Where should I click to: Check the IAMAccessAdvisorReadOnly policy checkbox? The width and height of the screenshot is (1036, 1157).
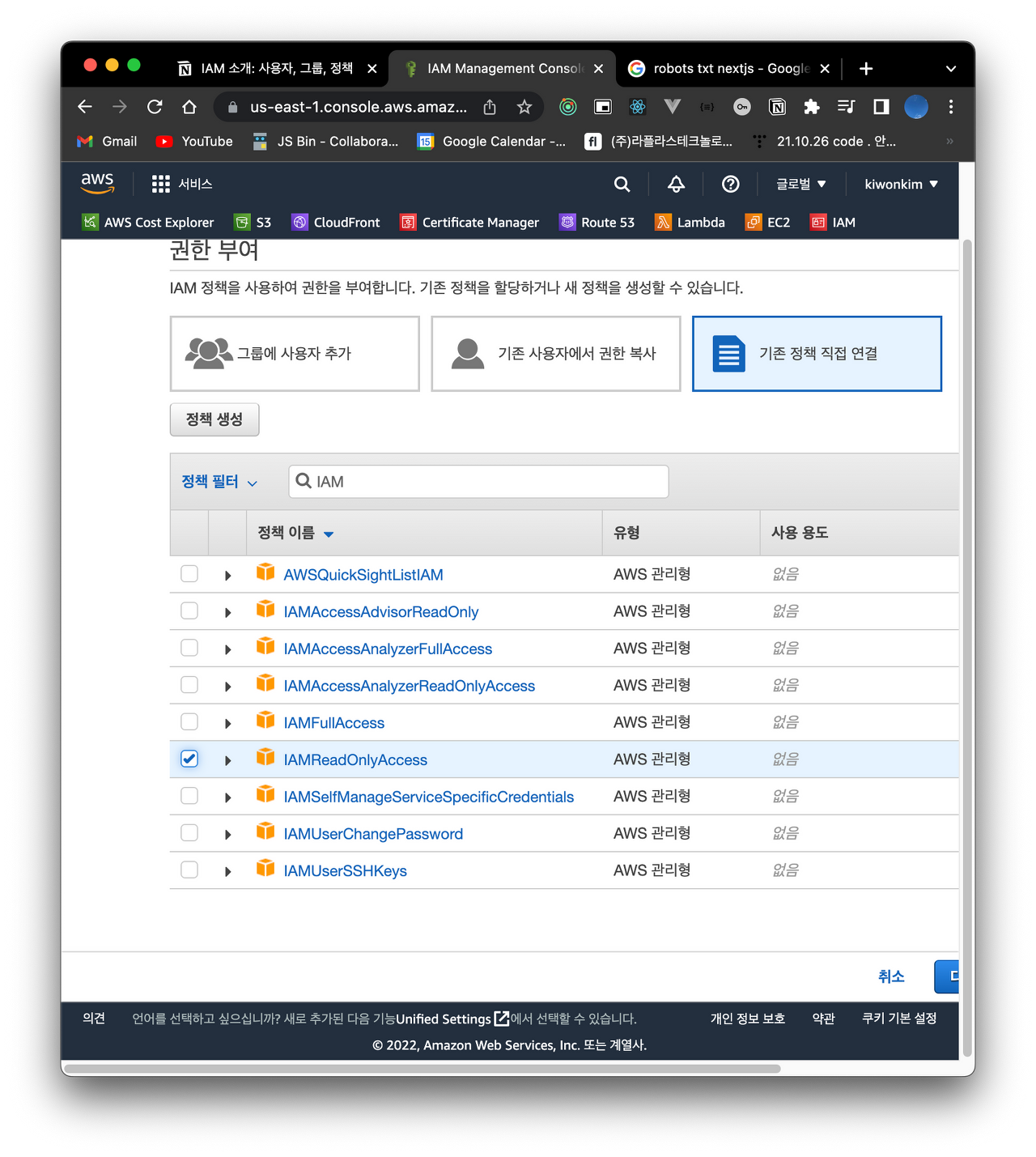point(189,610)
